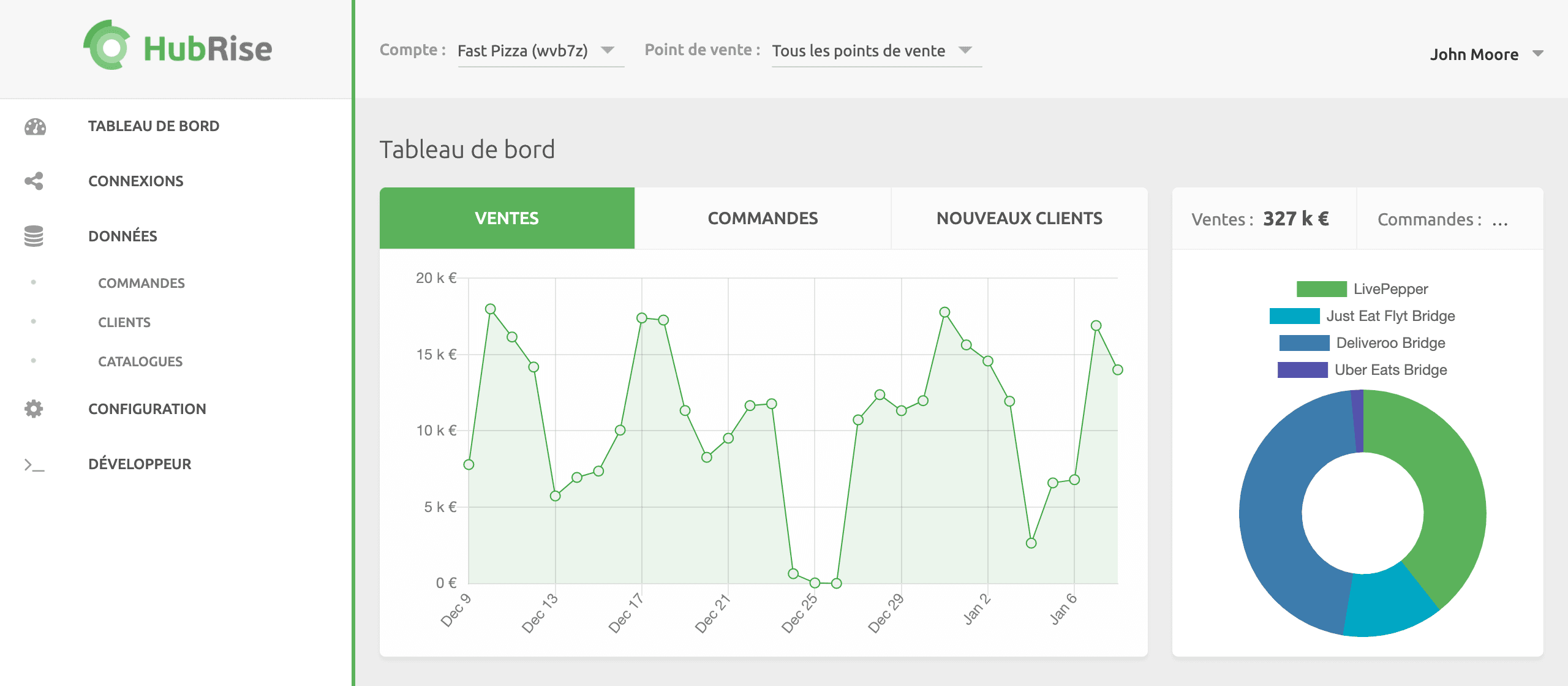This screenshot has width=1568, height=686.
Task: Click the Connexions share icon
Action: pos(35,181)
